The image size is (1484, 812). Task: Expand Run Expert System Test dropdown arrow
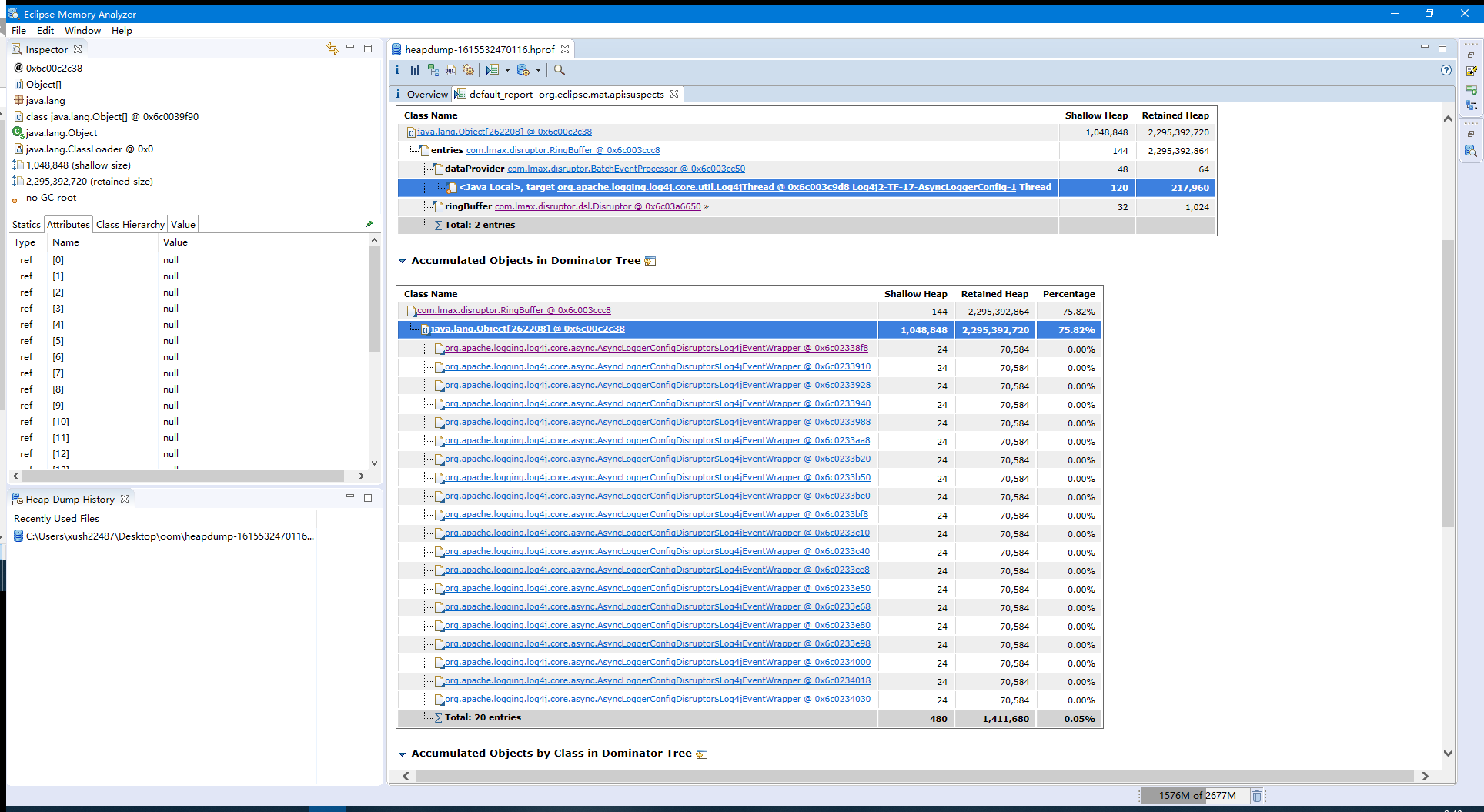pyautogui.click(x=507, y=70)
